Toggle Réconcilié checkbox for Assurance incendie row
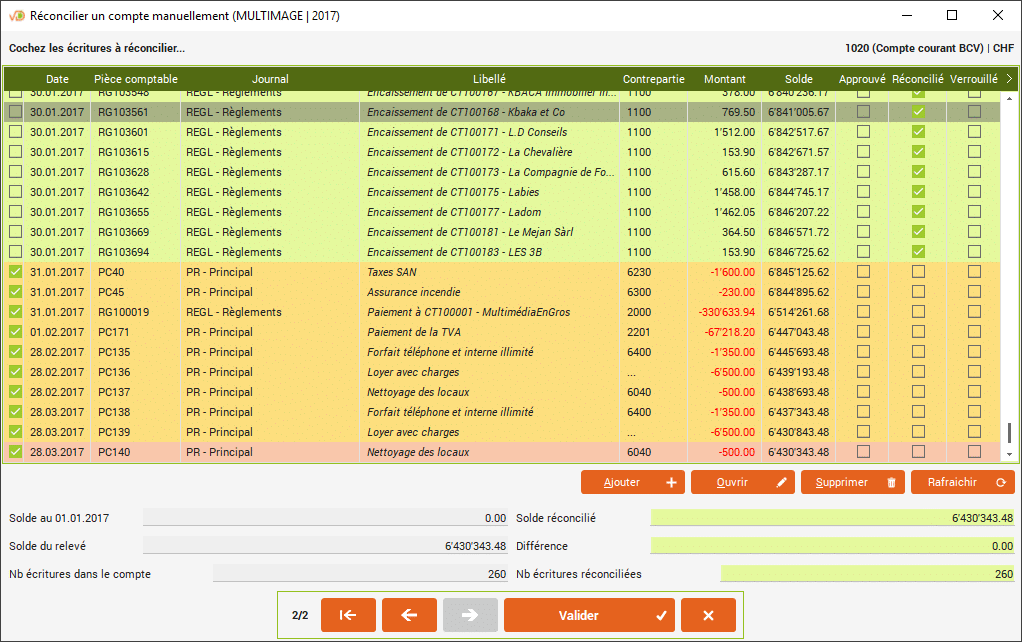 (x=918, y=292)
